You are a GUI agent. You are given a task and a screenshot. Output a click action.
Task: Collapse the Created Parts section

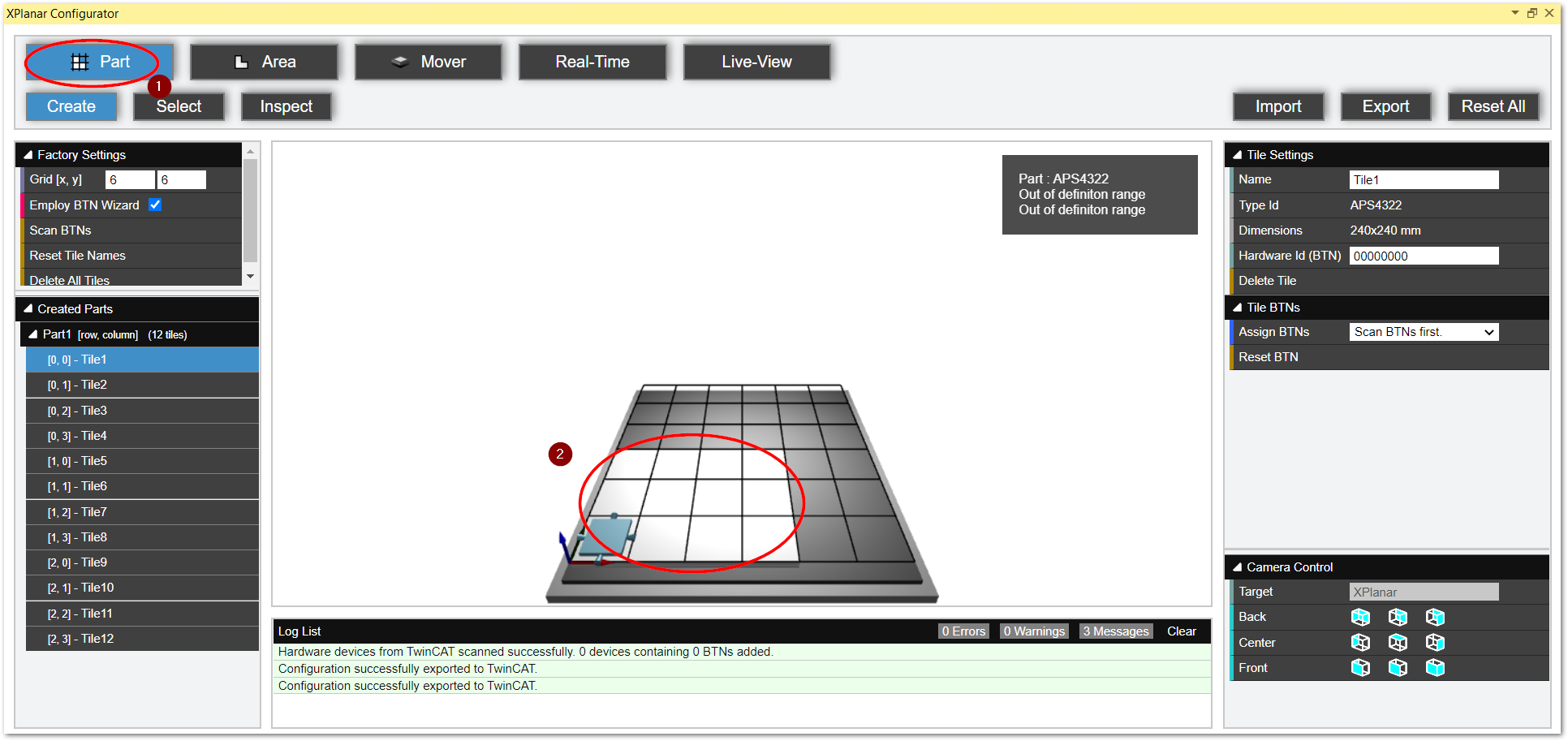(28, 308)
